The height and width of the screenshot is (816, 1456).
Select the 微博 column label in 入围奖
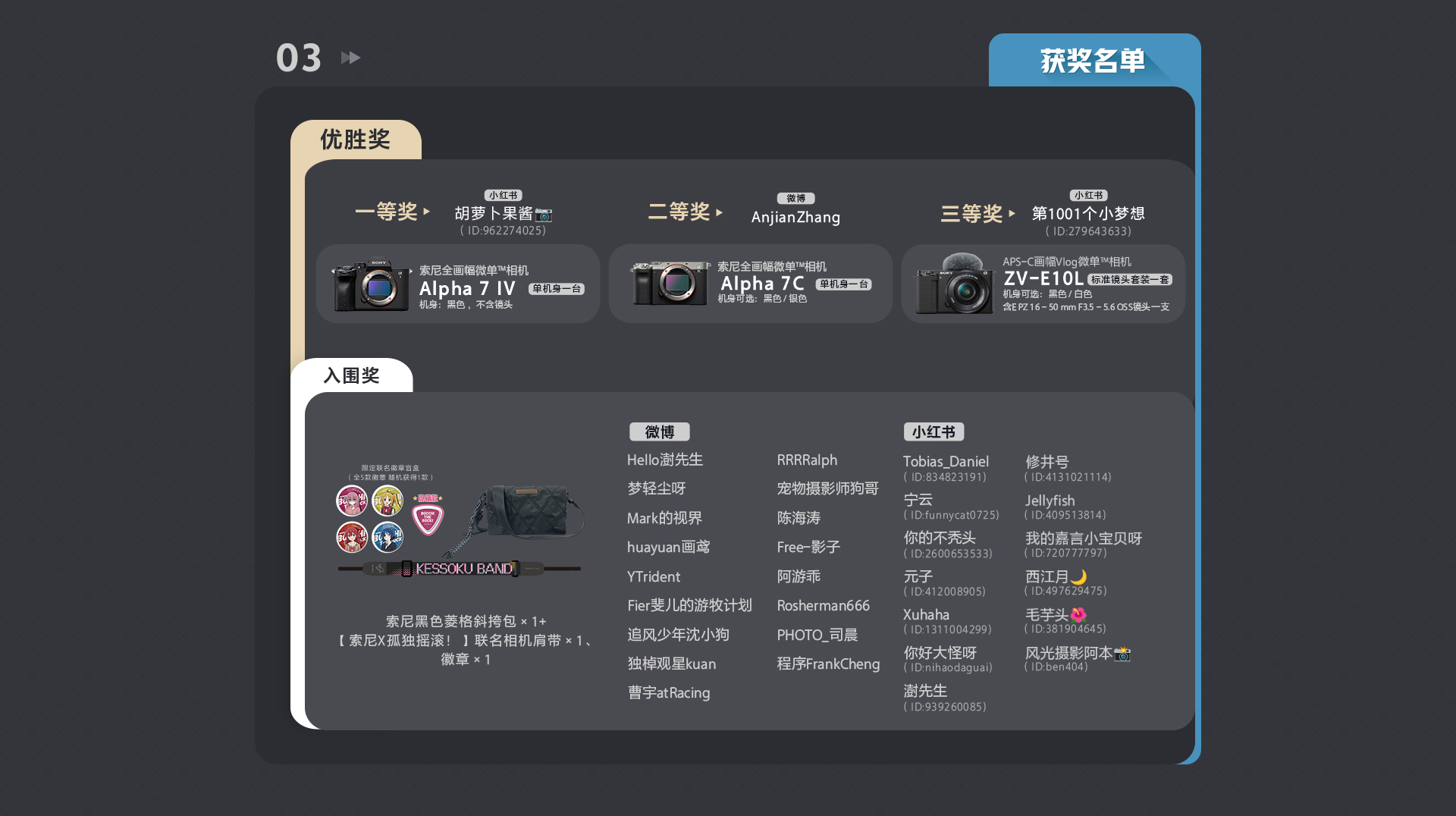click(660, 432)
